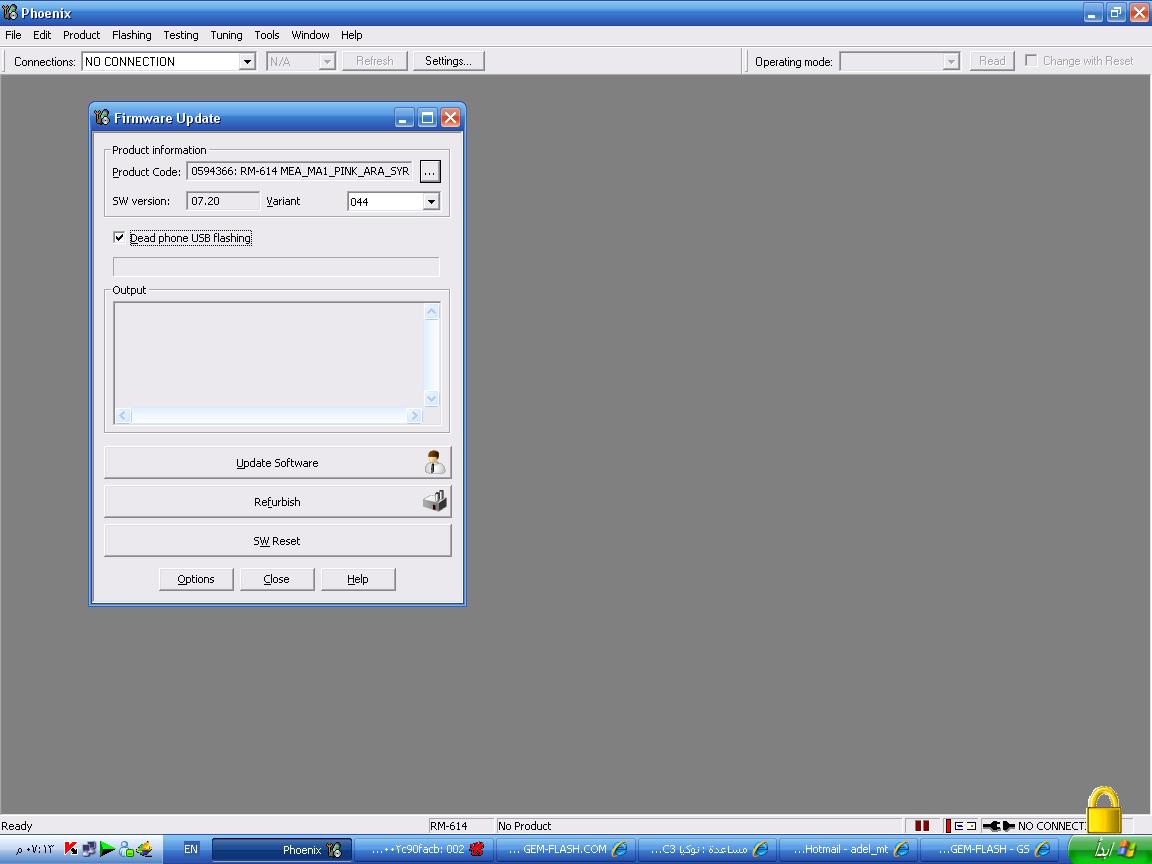Click the Refurbish button
Viewport: 1152px width, 864px height.
[x=278, y=502]
